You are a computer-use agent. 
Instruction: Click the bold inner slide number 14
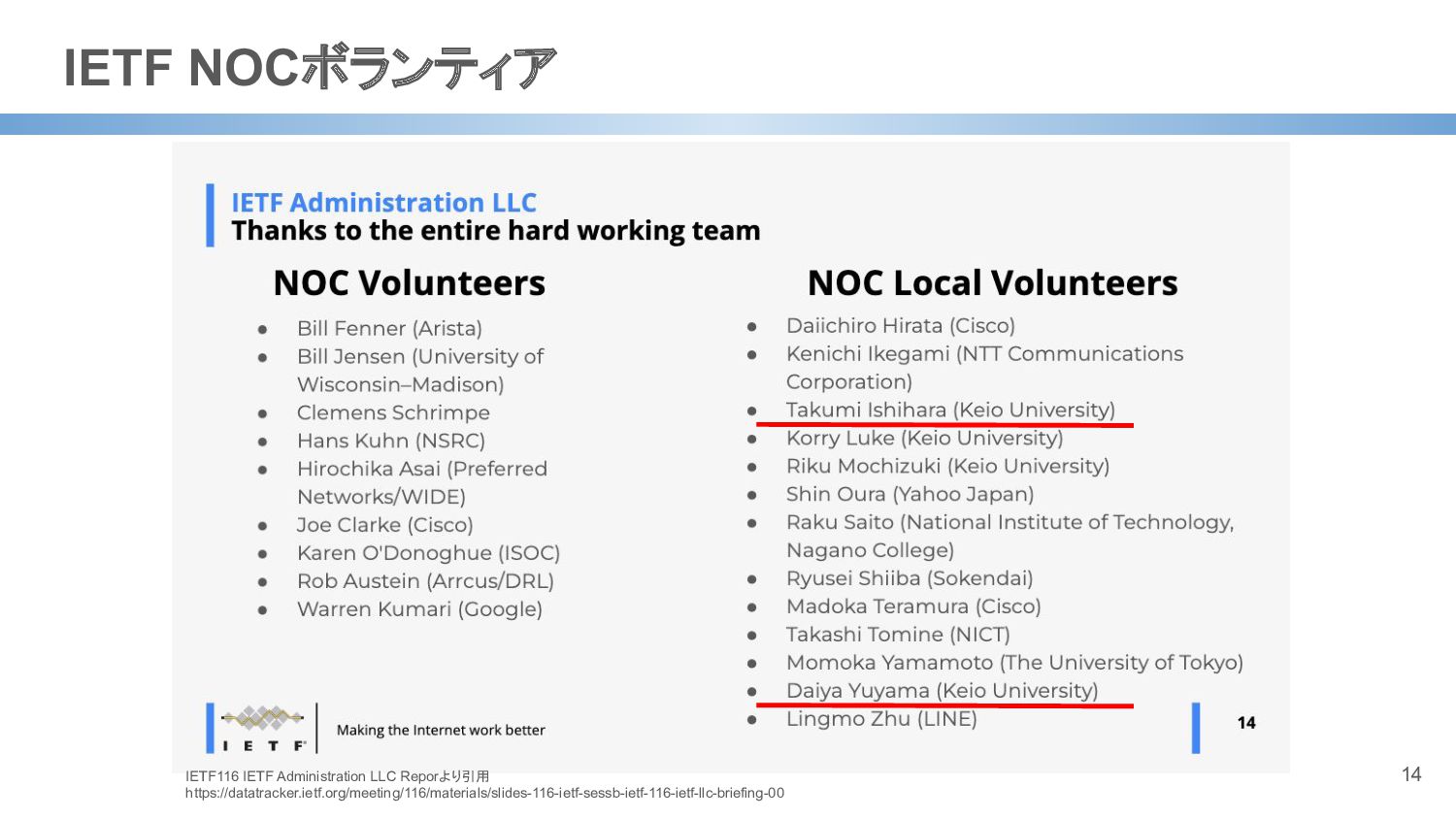1246,723
